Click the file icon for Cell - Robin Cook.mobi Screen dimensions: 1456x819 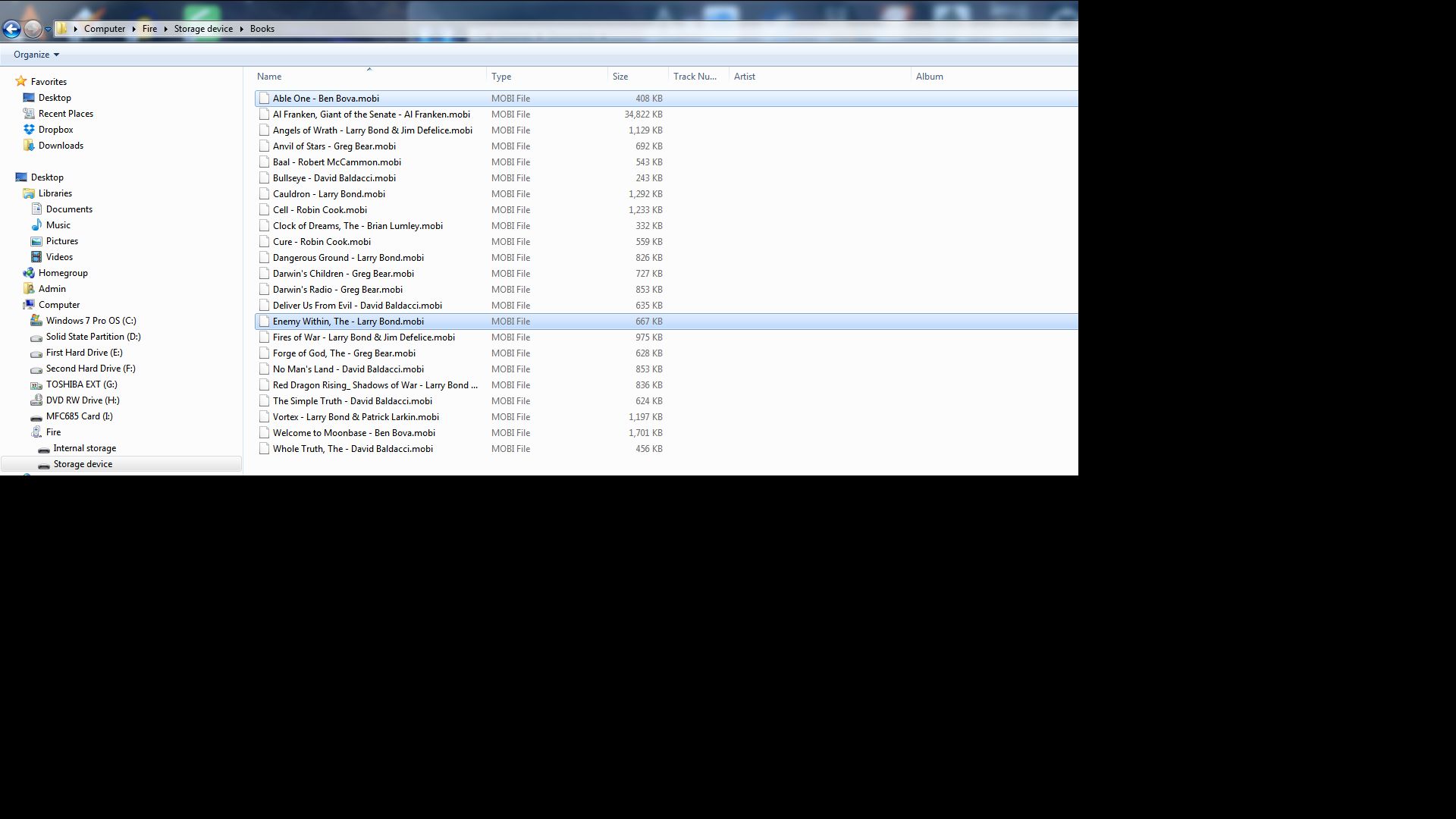tap(264, 210)
